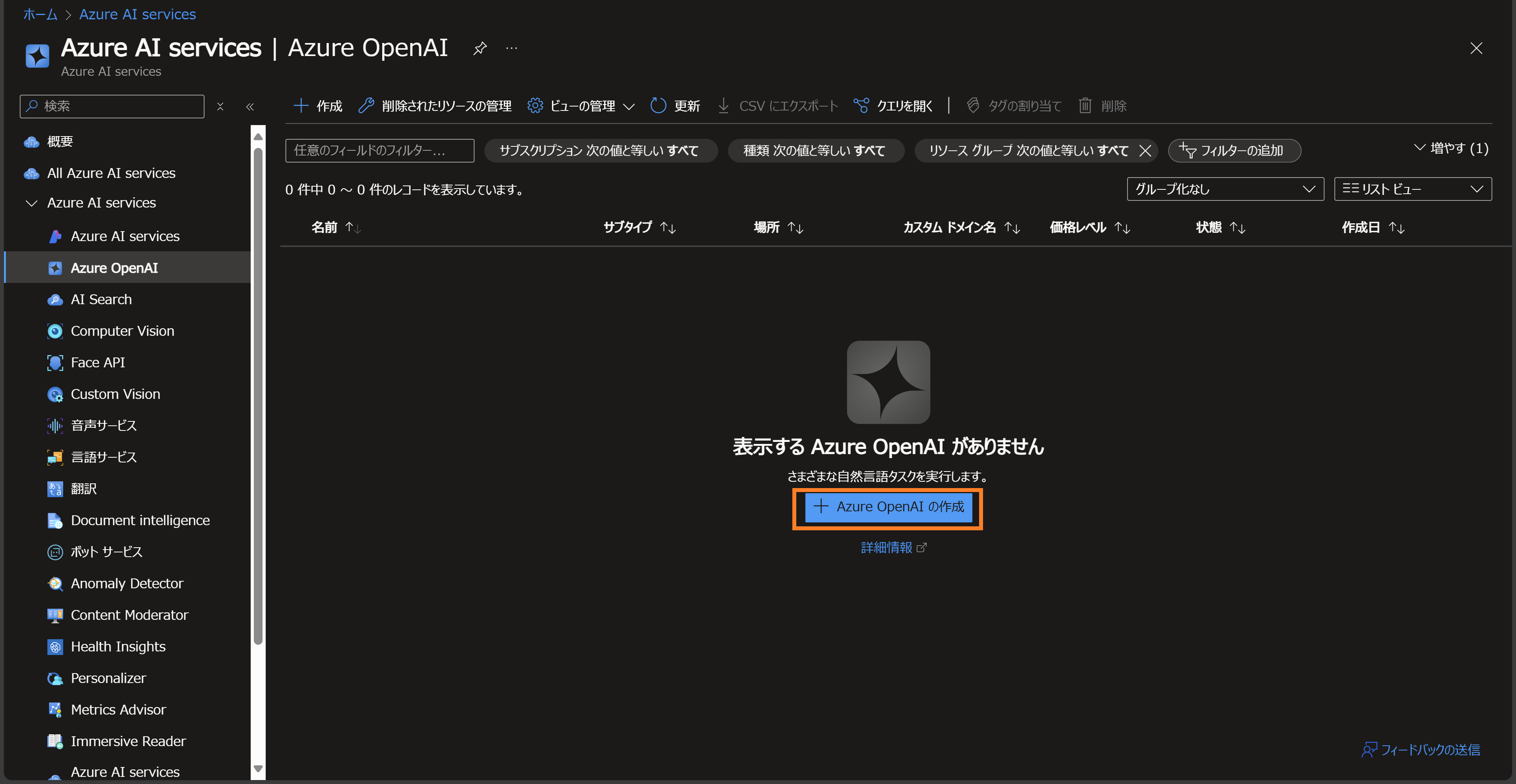Open Anomaly Detector icon in sidebar
Image resolution: width=1516 pixels, height=784 pixels.
55,584
